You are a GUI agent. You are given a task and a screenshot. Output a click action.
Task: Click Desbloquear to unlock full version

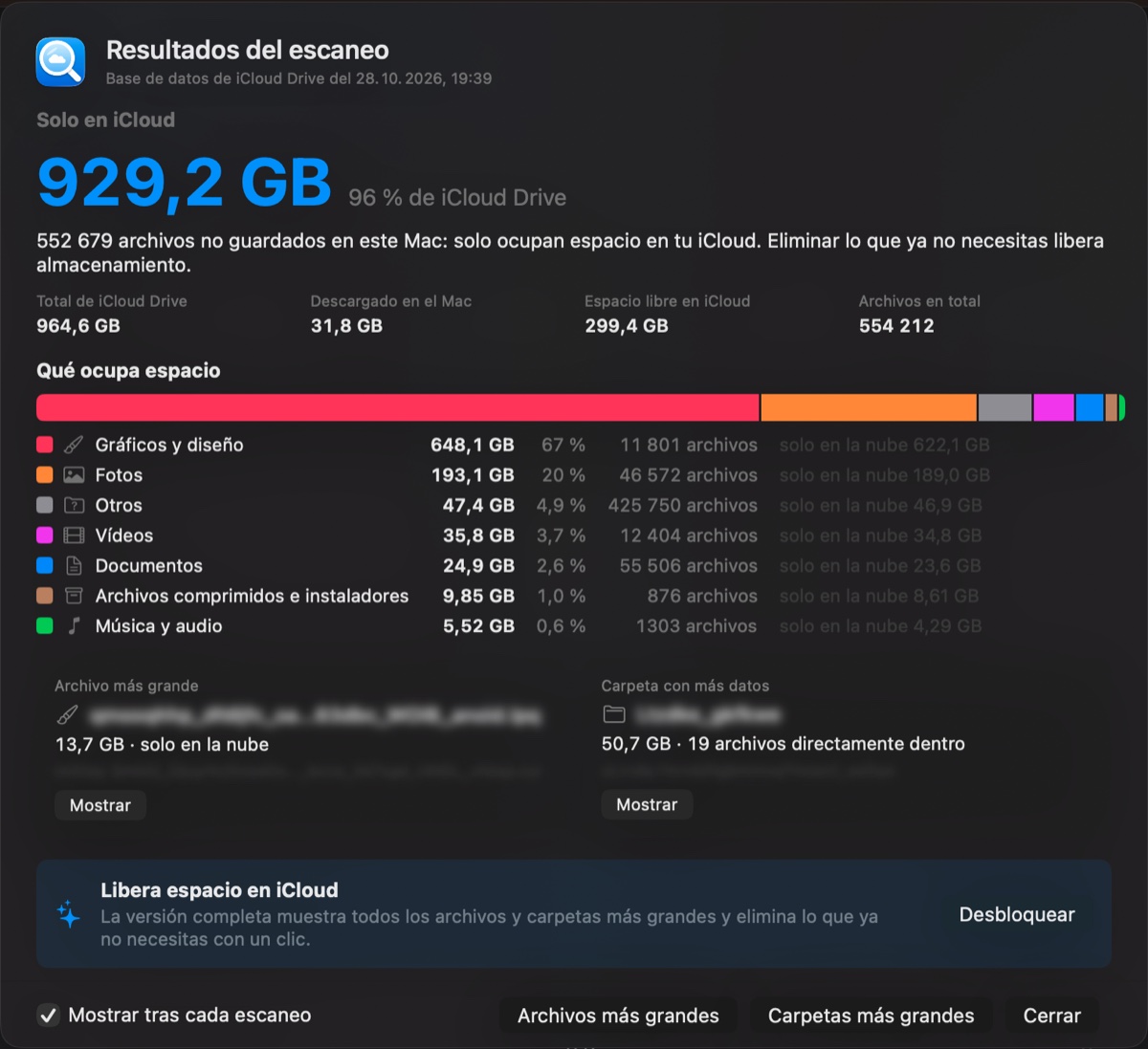click(1017, 915)
